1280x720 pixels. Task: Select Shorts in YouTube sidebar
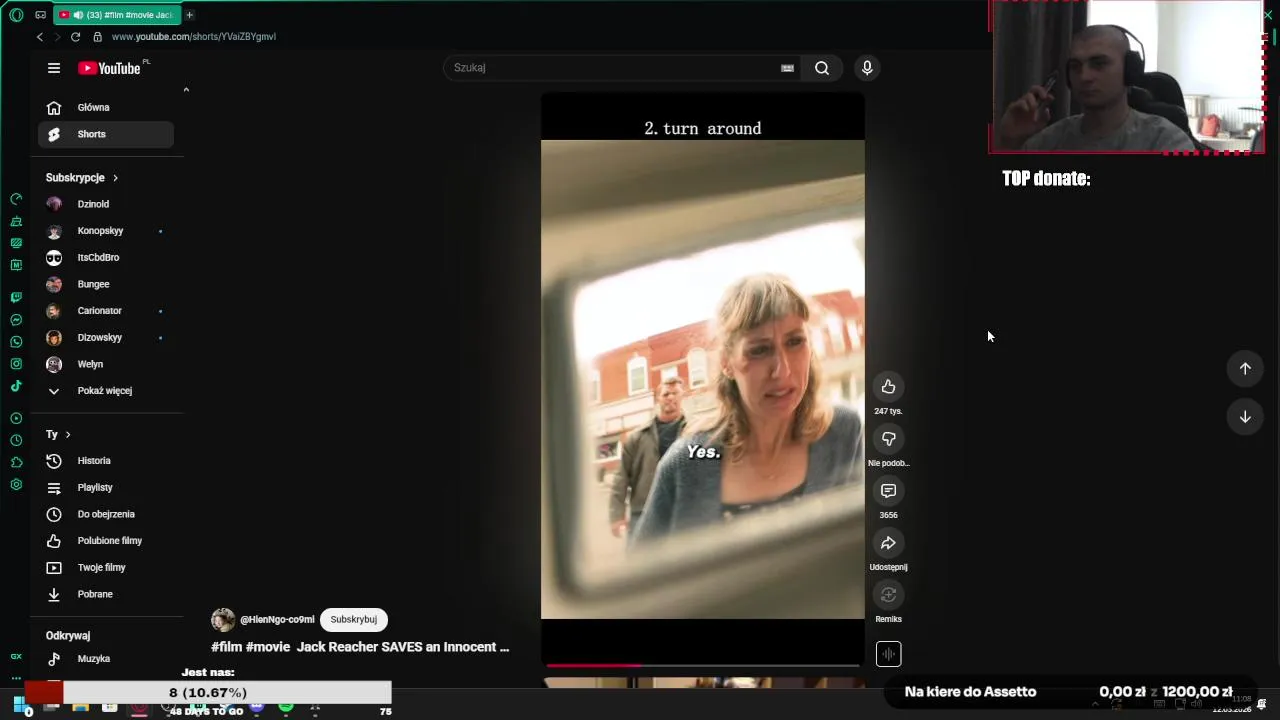[x=106, y=134]
